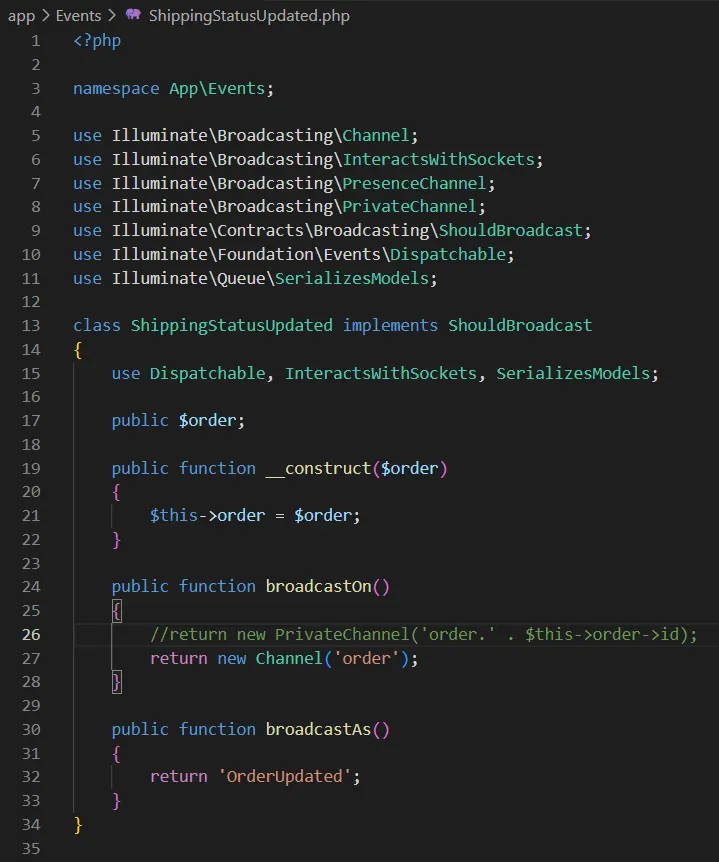Click the commented PrivateChannel return line
Viewport: 719px width, 862px height.
coord(423,634)
